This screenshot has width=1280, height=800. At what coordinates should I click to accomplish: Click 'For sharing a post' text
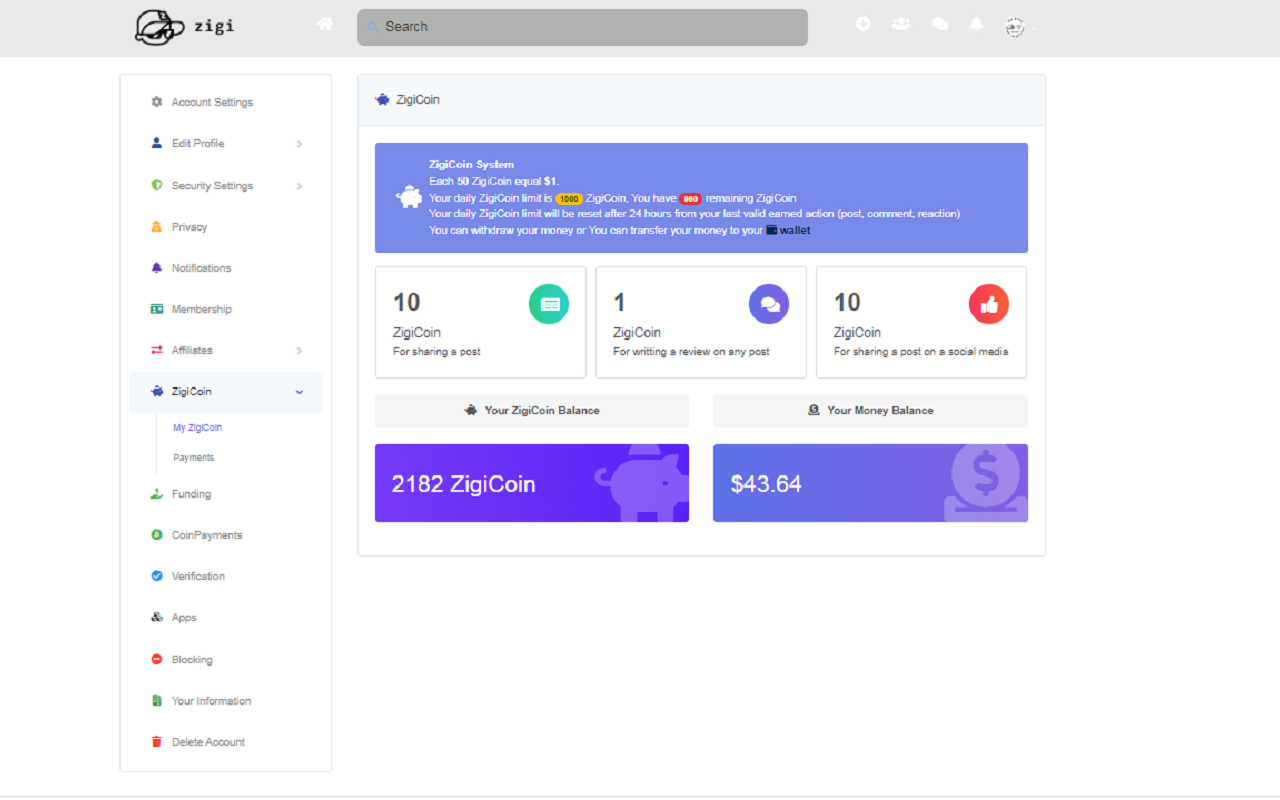pos(437,352)
